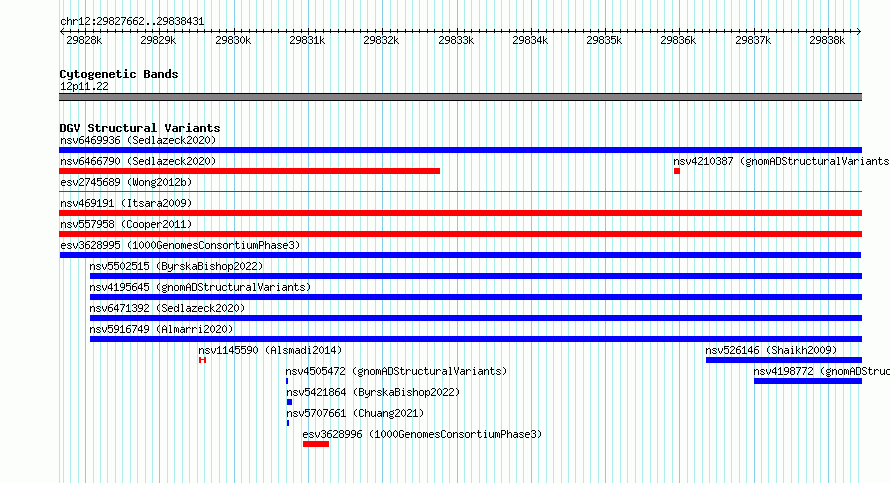The width and height of the screenshot is (890, 483).
Task: Open nsv5502515 (ByrskaBishop2022) variant
Action: click(176, 266)
